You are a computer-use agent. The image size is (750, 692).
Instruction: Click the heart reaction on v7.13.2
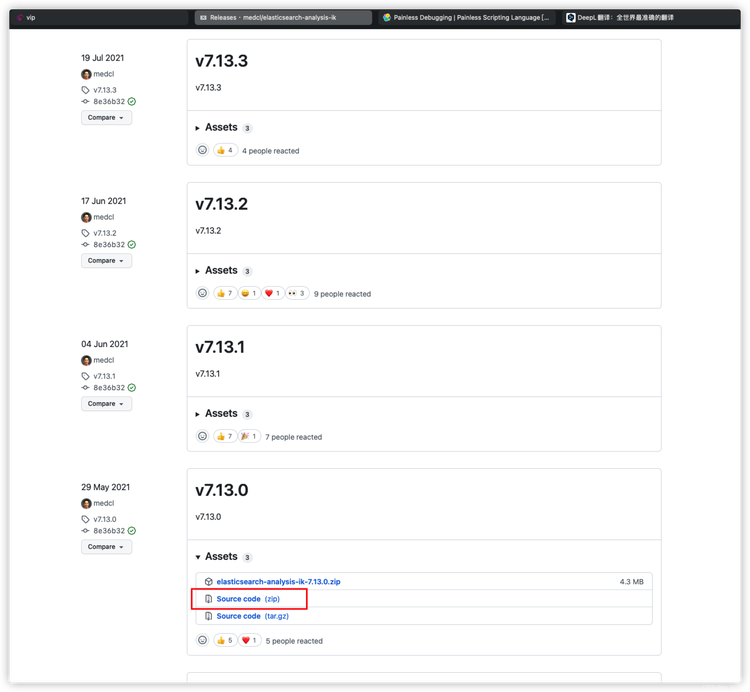[273, 293]
